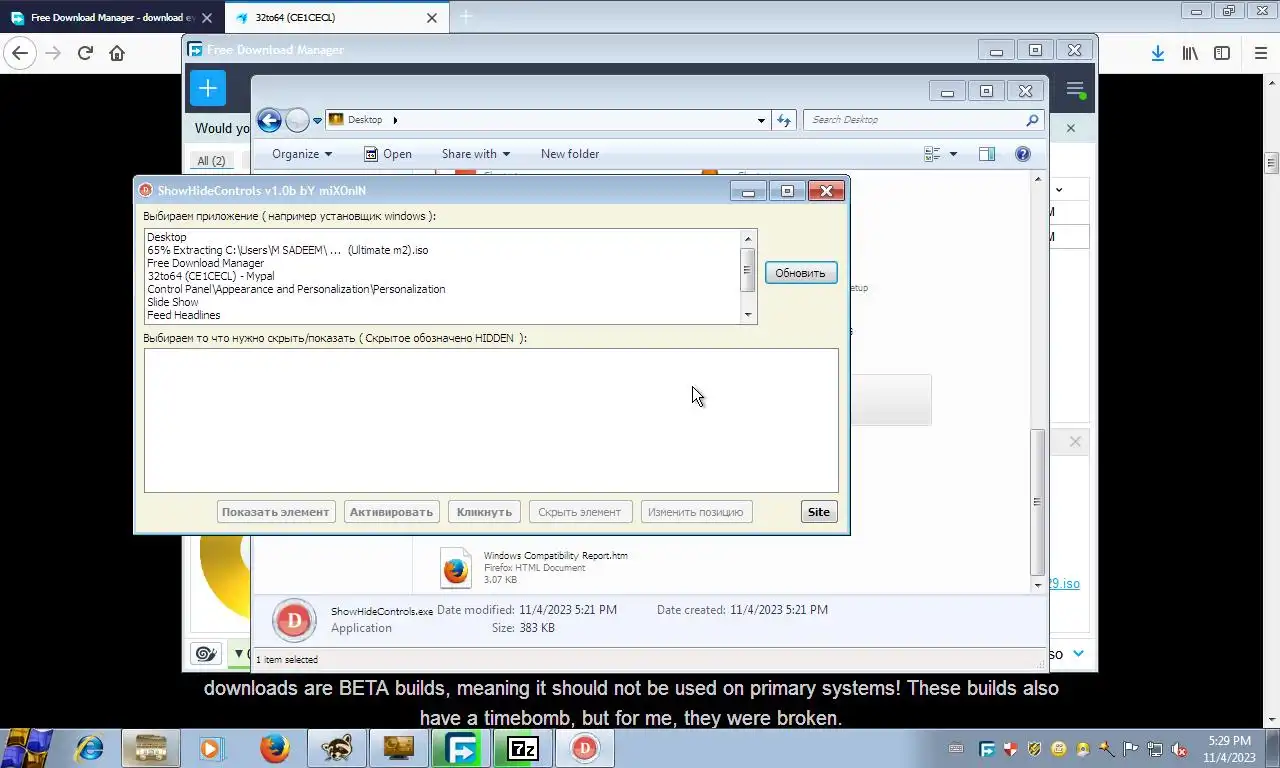1280x768 pixels.
Task: Open the Organize menu in Explorer
Action: (302, 154)
